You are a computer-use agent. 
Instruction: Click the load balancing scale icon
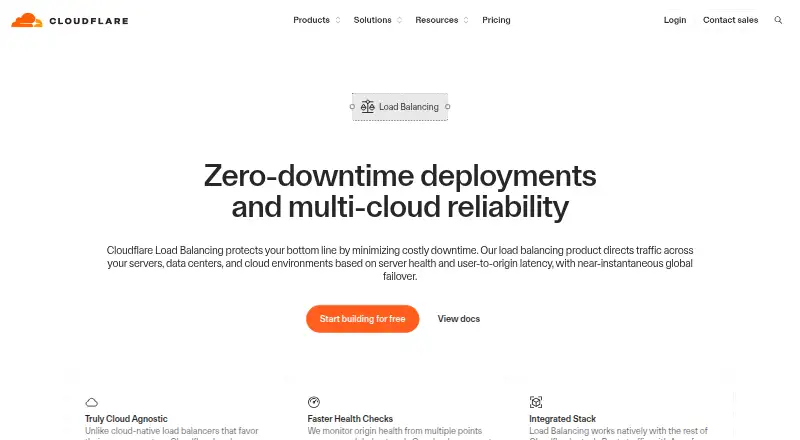pyautogui.click(x=367, y=107)
